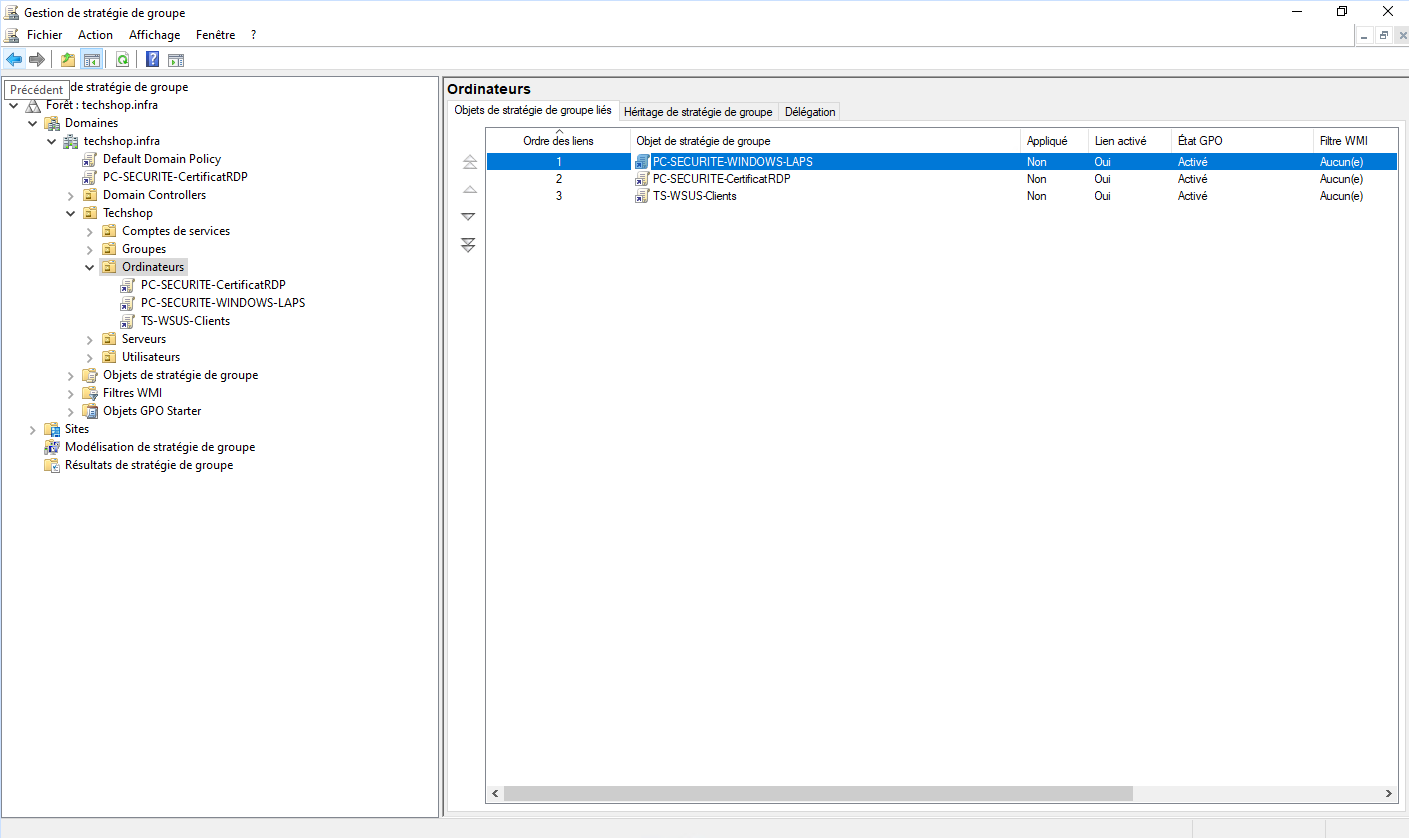Image resolution: width=1409 pixels, height=838 pixels.
Task: Click the up one level folder icon
Action: (68, 59)
